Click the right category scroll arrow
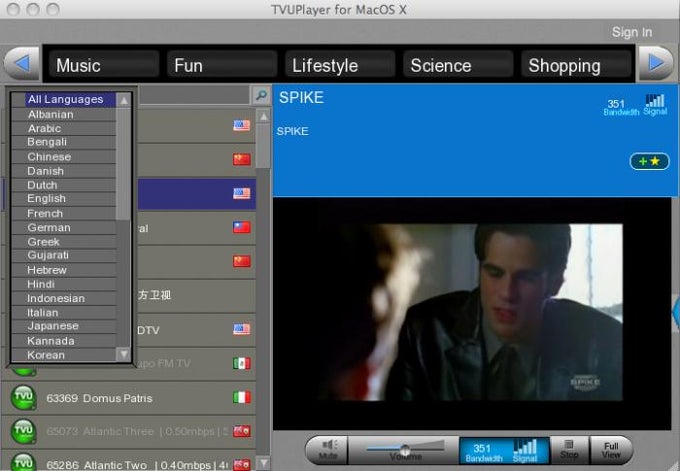The height and width of the screenshot is (471, 680). click(x=656, y=64)
